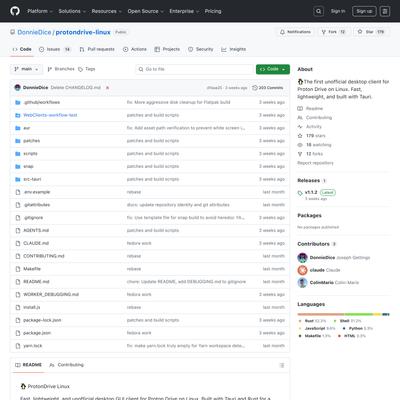Open the Insights tab
Screen dimensions: 400x400
(233, 49)
